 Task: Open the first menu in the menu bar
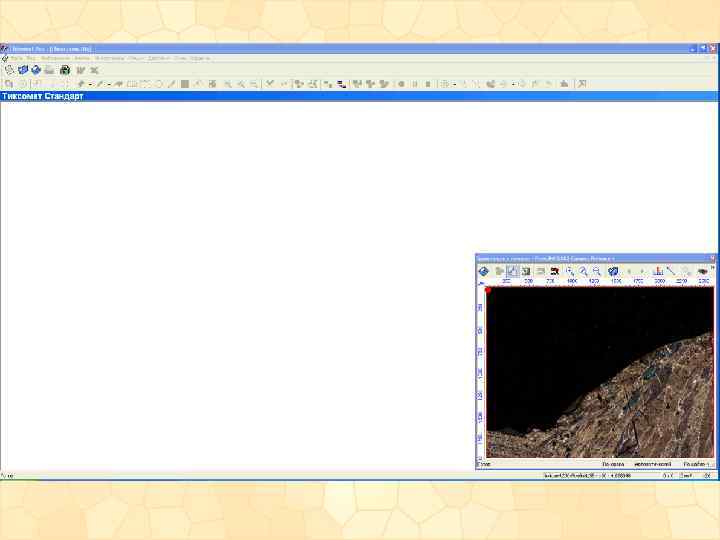pos(17,58)
